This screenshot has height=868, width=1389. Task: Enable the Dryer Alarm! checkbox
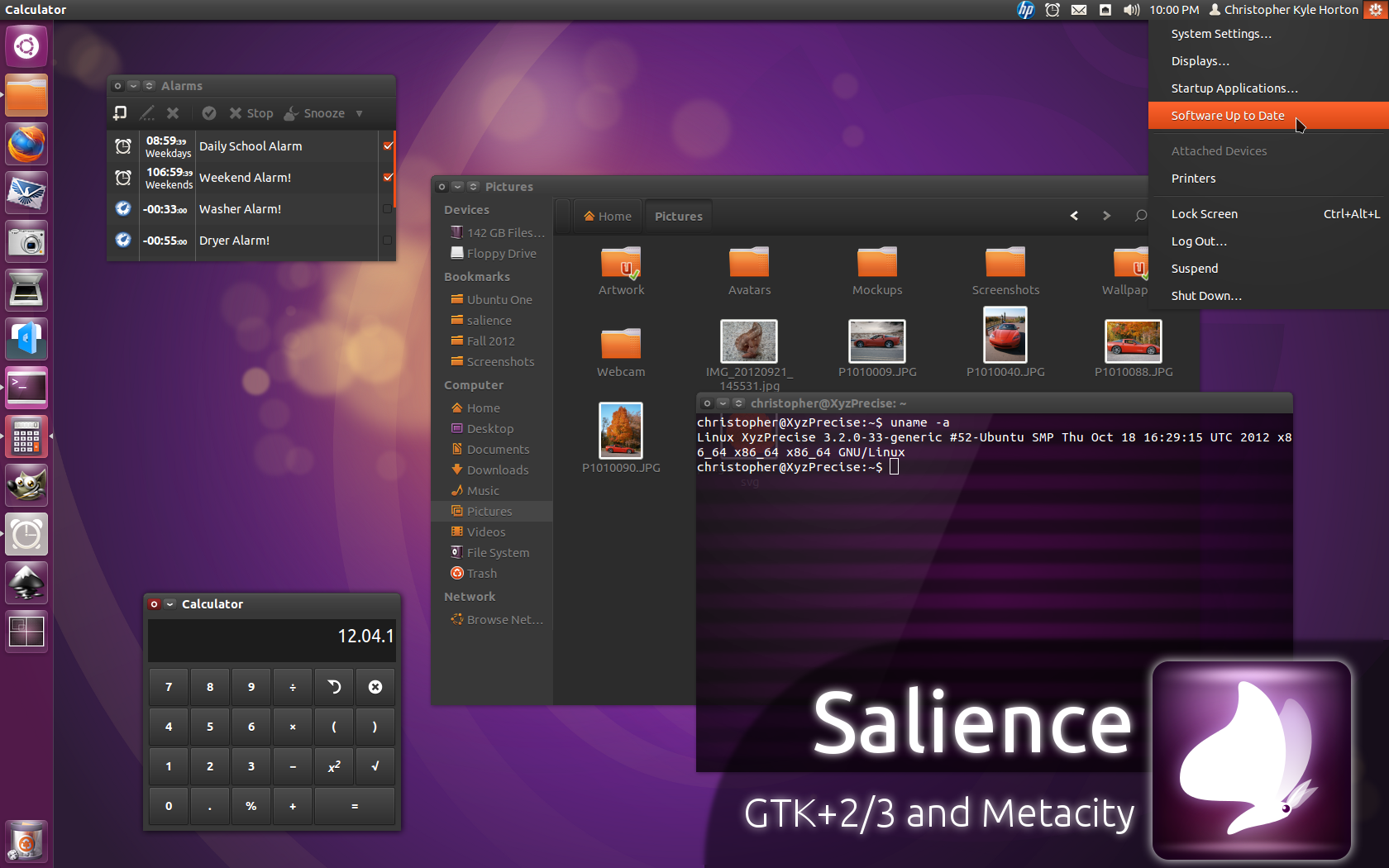pos(387,241)
